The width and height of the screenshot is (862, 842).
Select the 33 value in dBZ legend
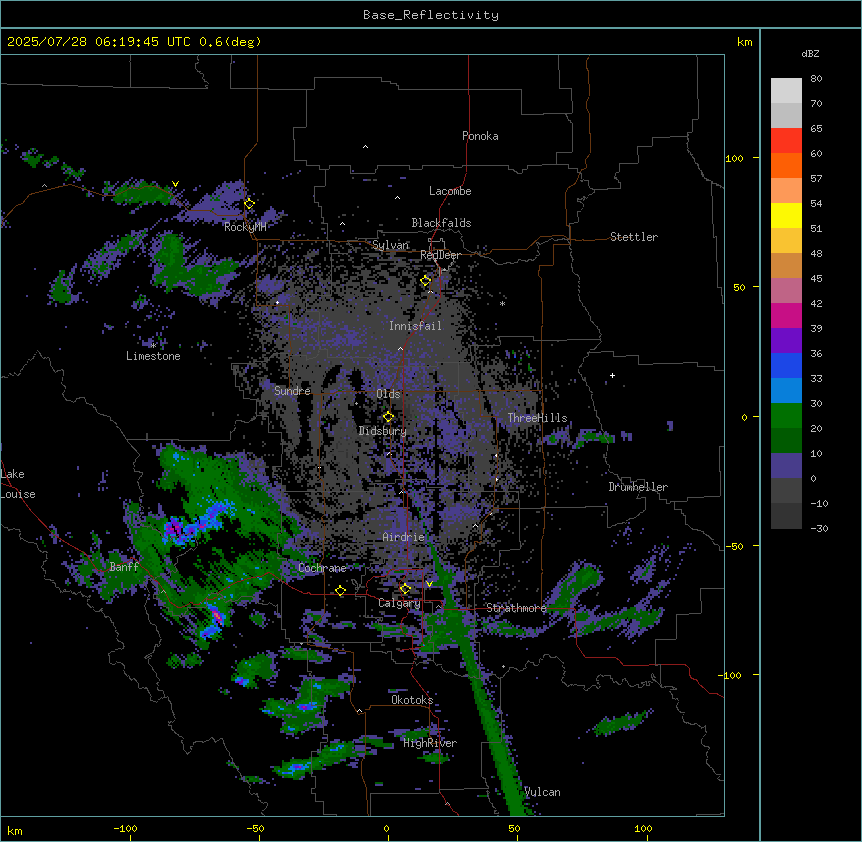[x=816, y=379]
